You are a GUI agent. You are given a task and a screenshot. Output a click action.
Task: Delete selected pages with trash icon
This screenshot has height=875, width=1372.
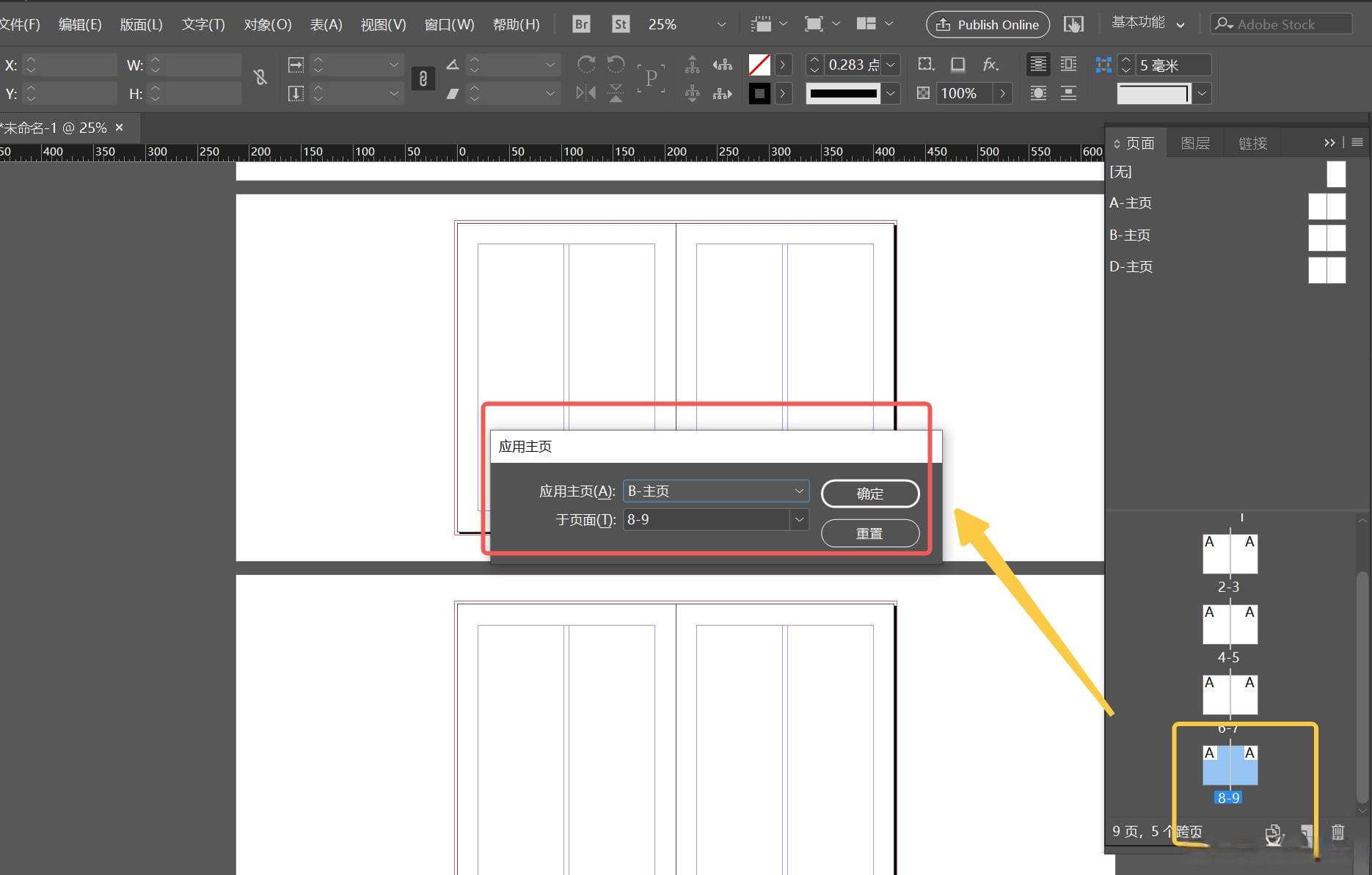point(1338,832)
